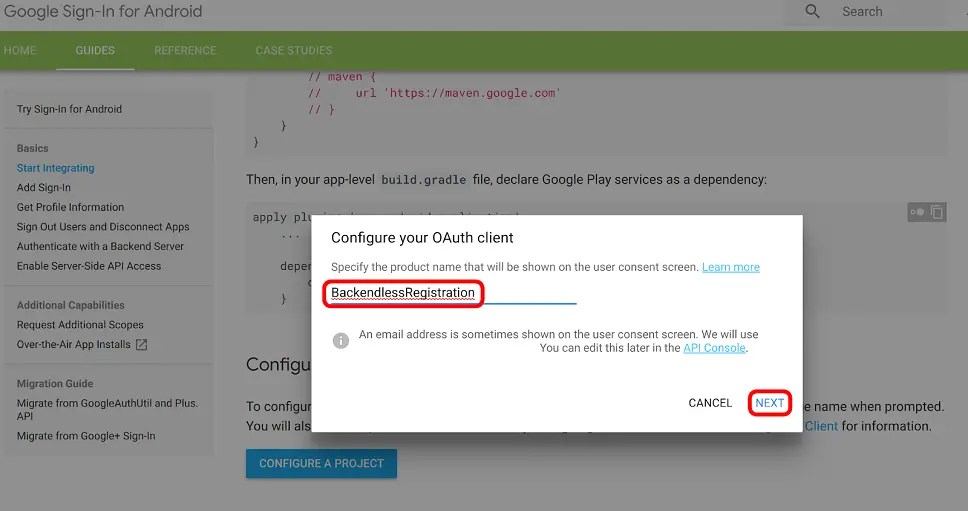This screenshot has height=511, width=968.
Task: Open the HOME tab
Action: (20, 51)
